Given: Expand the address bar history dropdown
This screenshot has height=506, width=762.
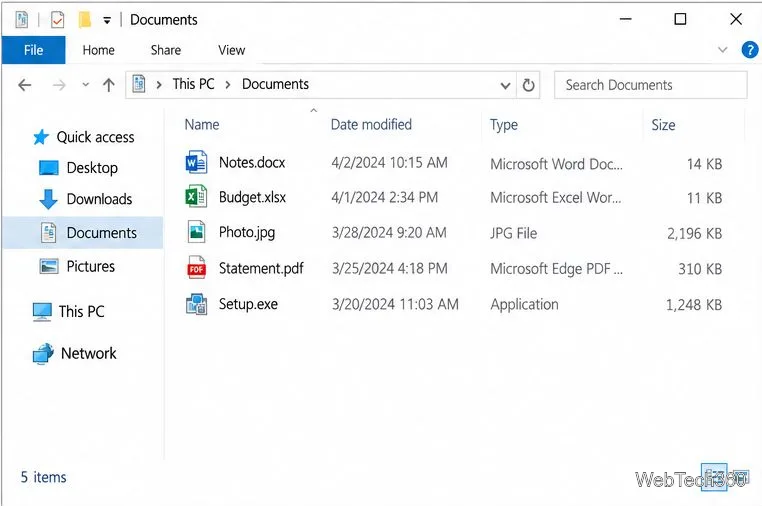Looking at the screenshot, I should pyautogui.click(x=505, y=86).
